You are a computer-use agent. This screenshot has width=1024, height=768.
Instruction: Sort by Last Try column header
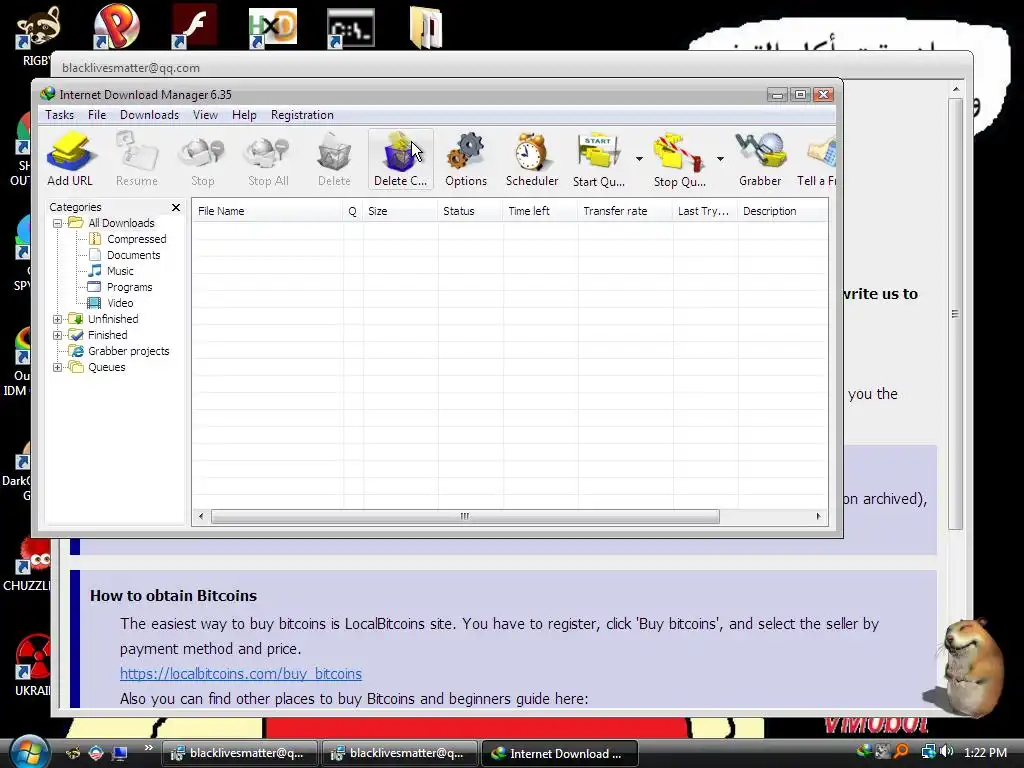[705, 211]
